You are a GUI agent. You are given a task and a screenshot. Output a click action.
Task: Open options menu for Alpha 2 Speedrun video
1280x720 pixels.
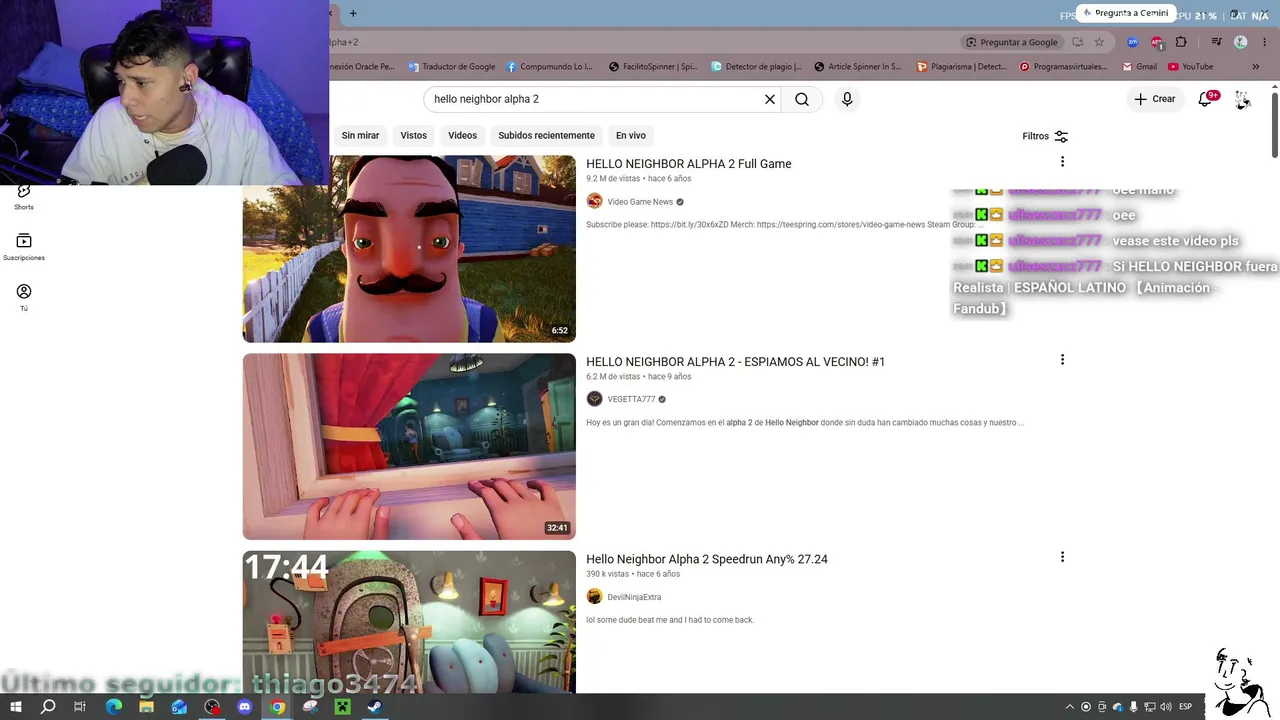click(x=1062, y=557)
